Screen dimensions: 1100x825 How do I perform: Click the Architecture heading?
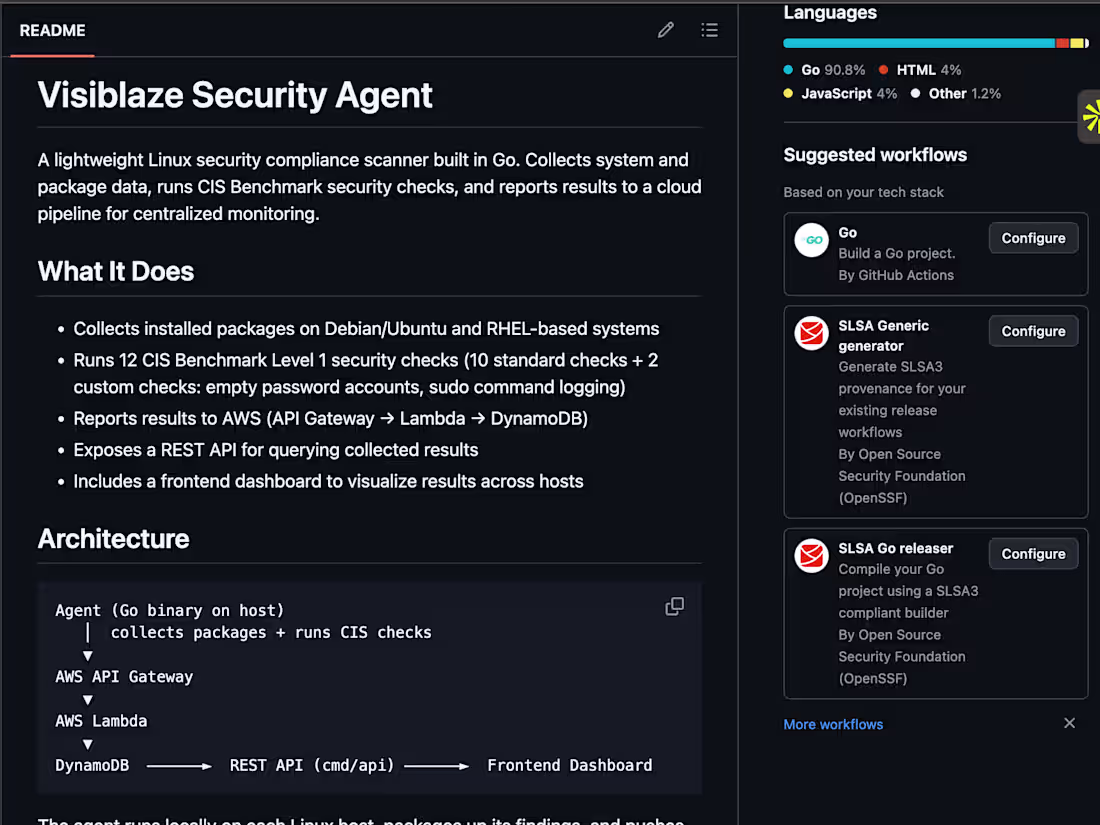tap(114, 539)
